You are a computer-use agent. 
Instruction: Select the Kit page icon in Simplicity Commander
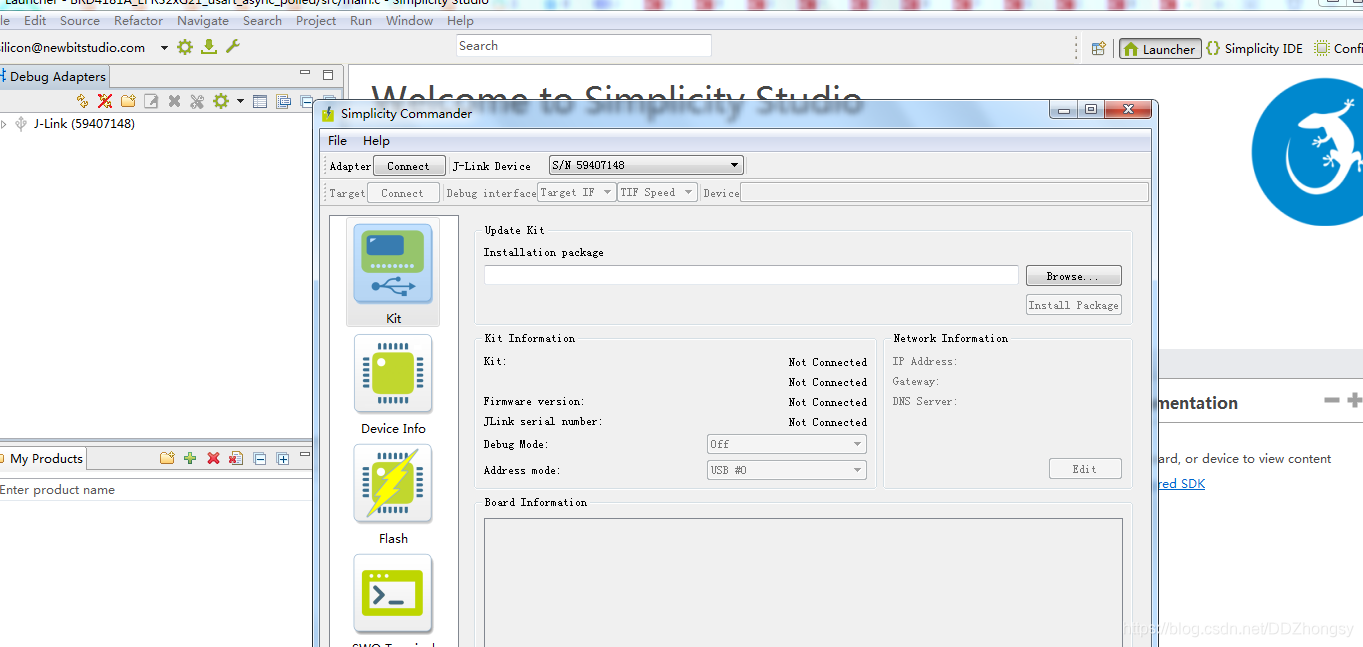[392, 262]
